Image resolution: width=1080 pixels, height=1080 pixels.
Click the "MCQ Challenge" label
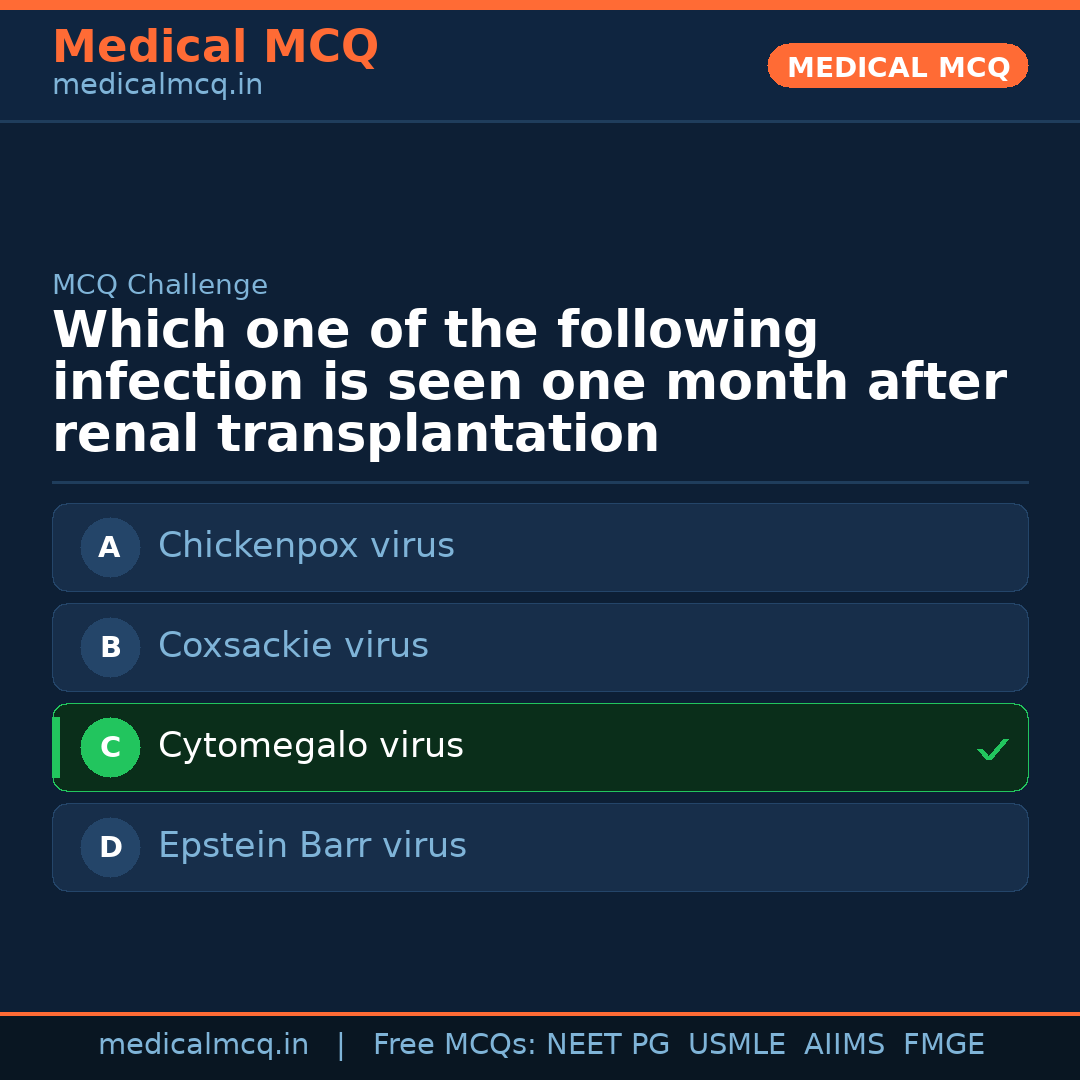click(160, 285)
